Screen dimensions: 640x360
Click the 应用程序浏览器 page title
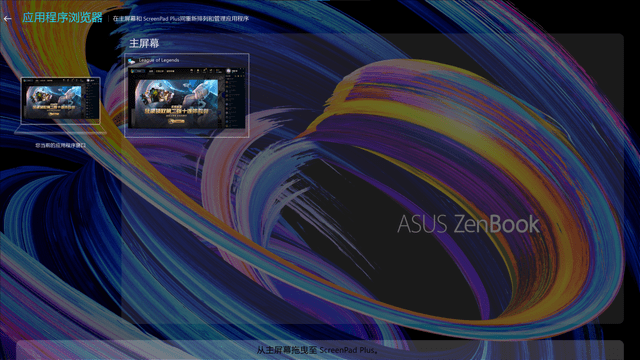tap(62, 18)
